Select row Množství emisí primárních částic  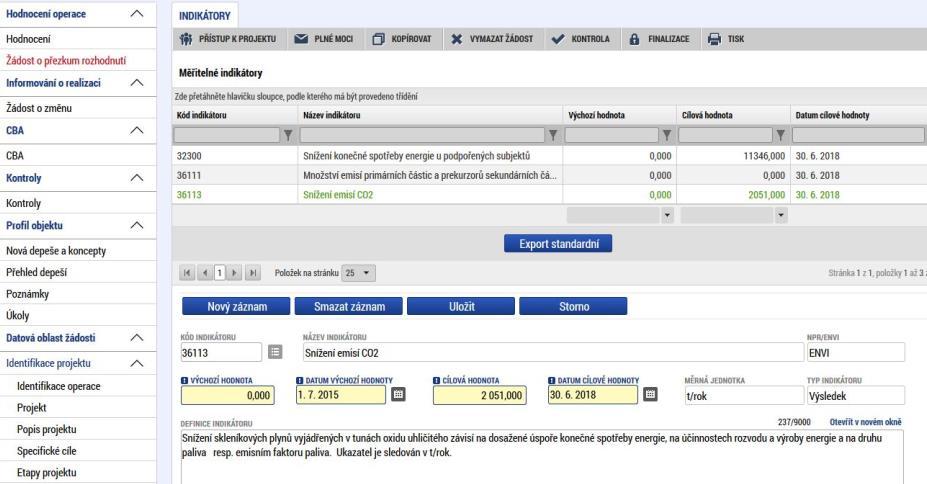tap(549, 176)
